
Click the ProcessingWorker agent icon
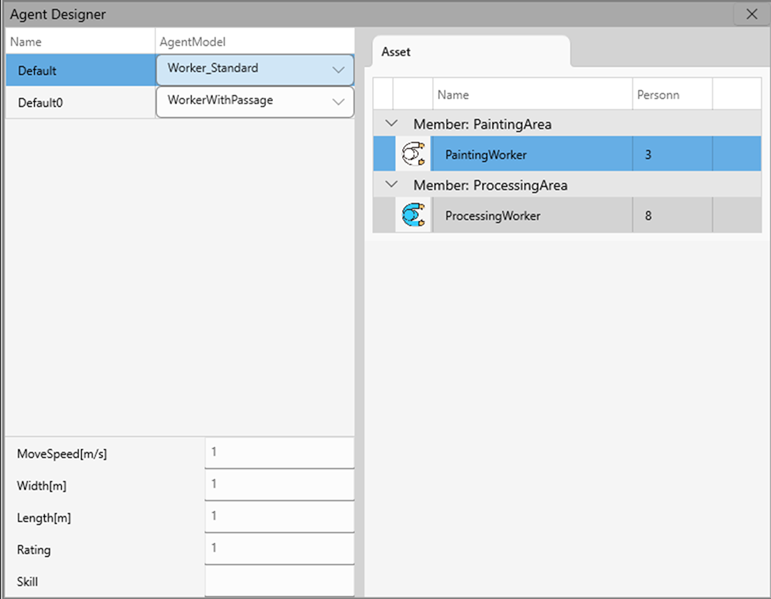coord(412,215)
